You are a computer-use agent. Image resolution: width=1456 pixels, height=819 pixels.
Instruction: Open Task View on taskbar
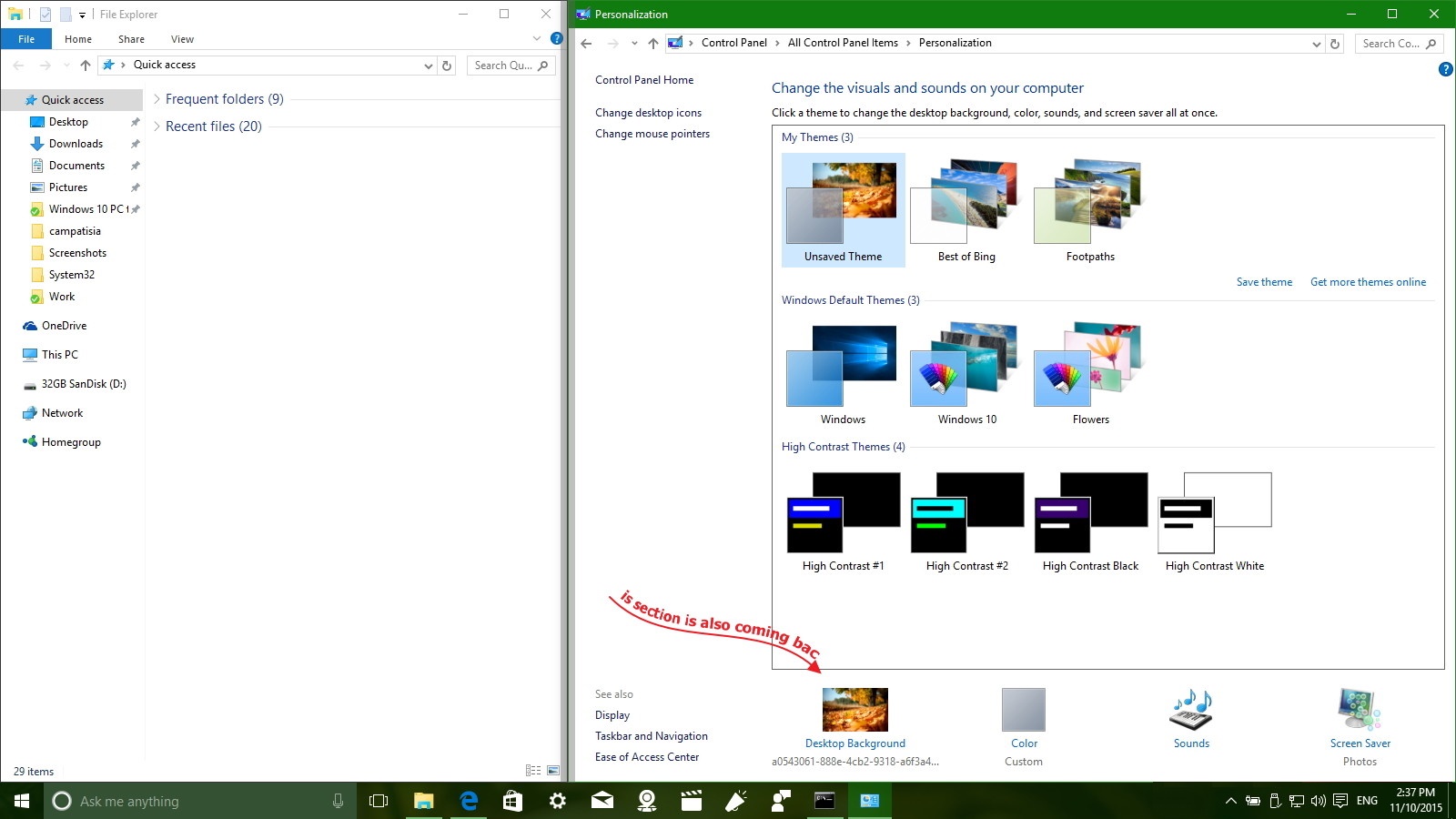pyautogui.click(x=379, y=801)
